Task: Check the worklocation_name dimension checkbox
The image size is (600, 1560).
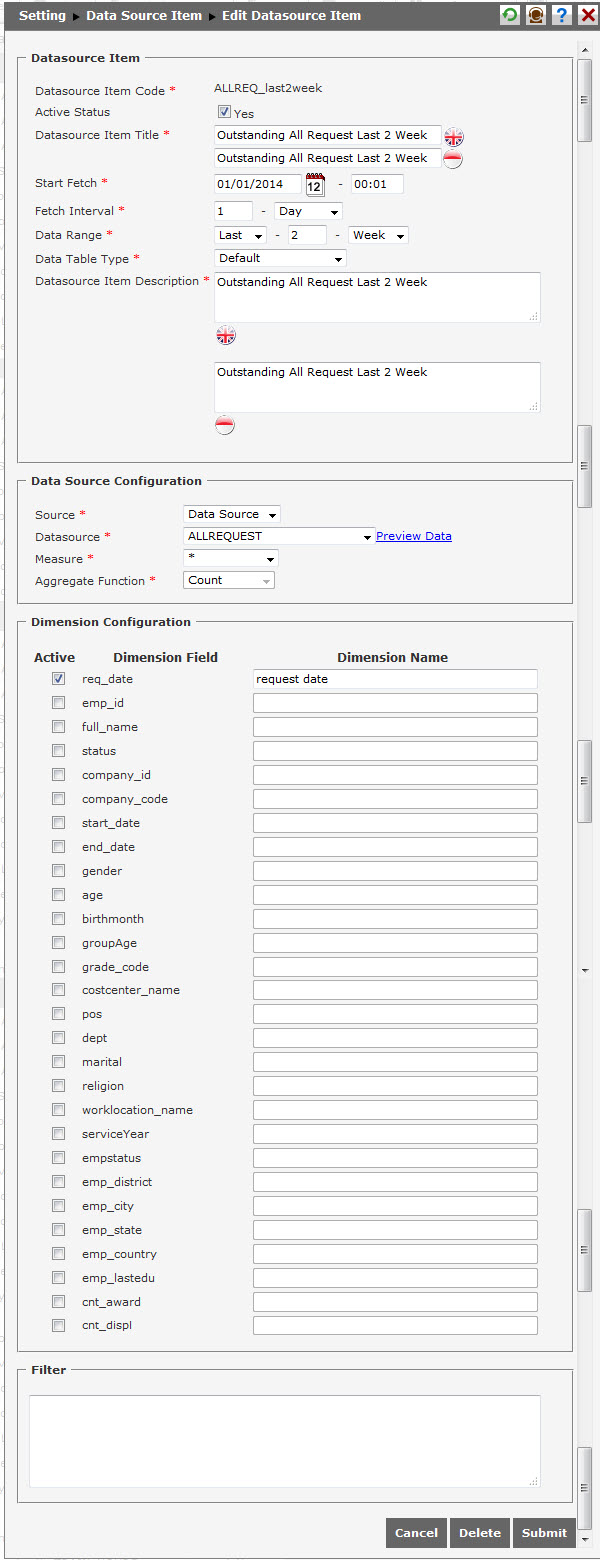Action: [x=58, y=1110]
